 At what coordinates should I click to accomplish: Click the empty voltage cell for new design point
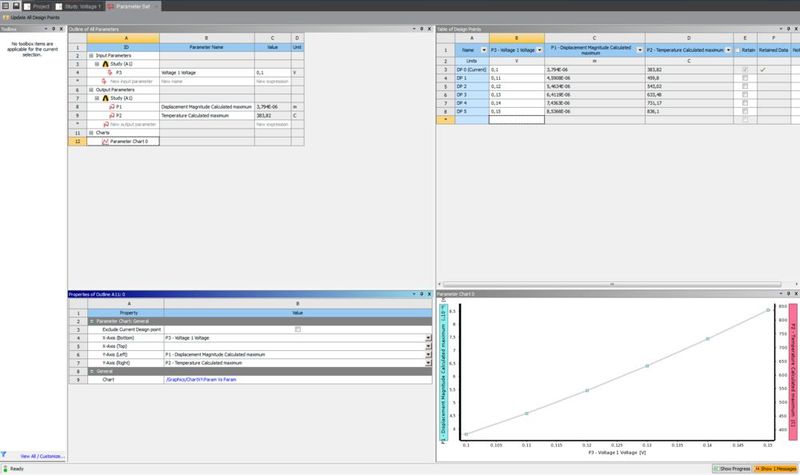tap(515, 118)
